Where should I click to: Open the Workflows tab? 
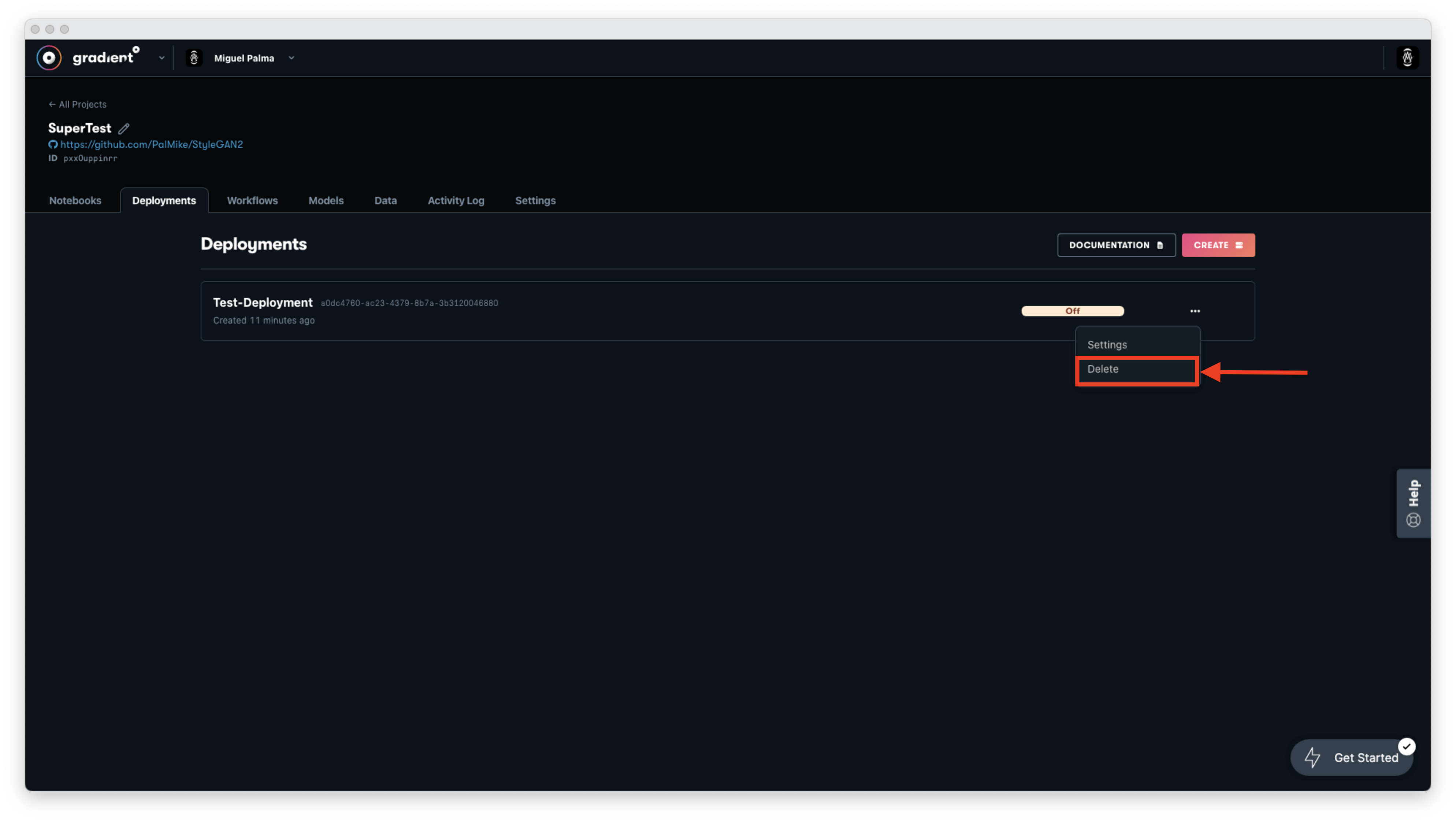click(252, 201)
